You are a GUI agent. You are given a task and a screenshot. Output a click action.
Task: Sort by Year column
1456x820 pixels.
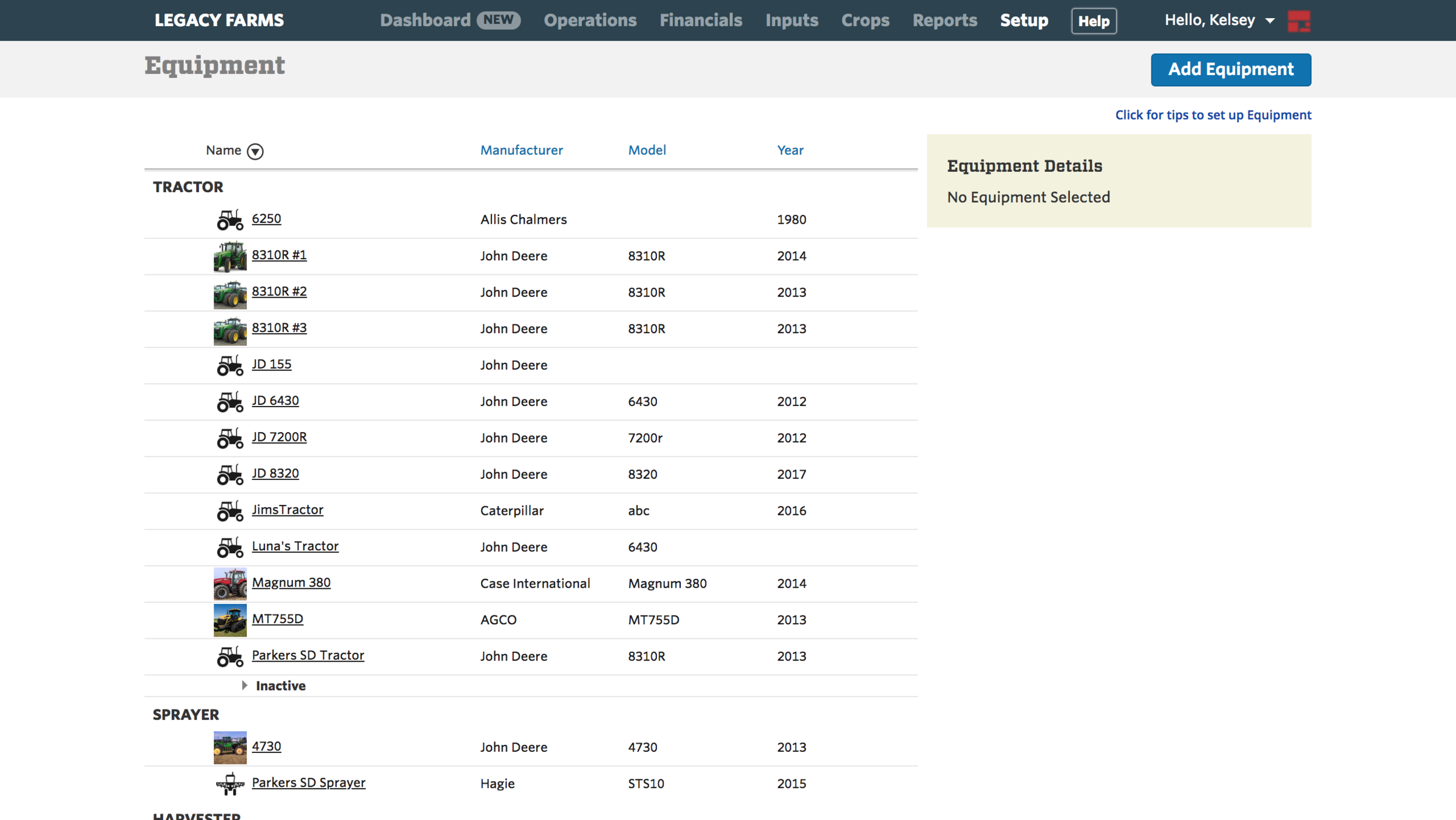[790, 150]
